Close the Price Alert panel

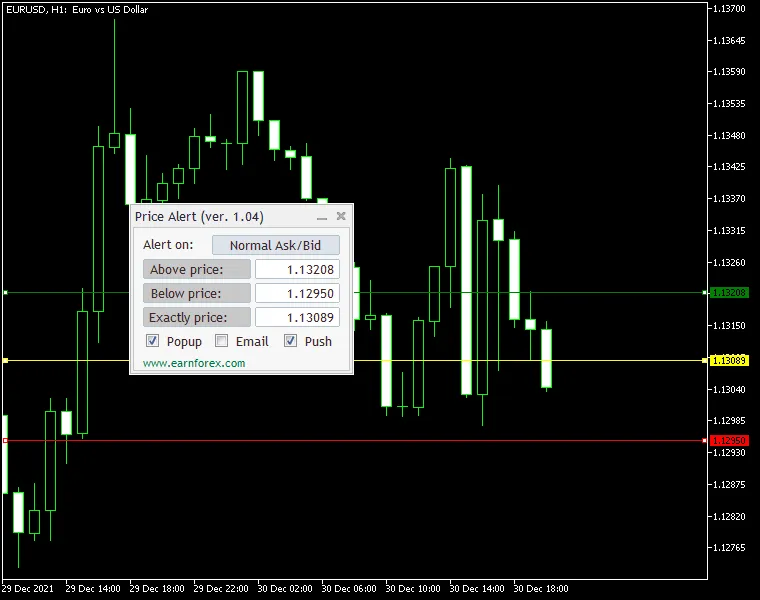341,216
